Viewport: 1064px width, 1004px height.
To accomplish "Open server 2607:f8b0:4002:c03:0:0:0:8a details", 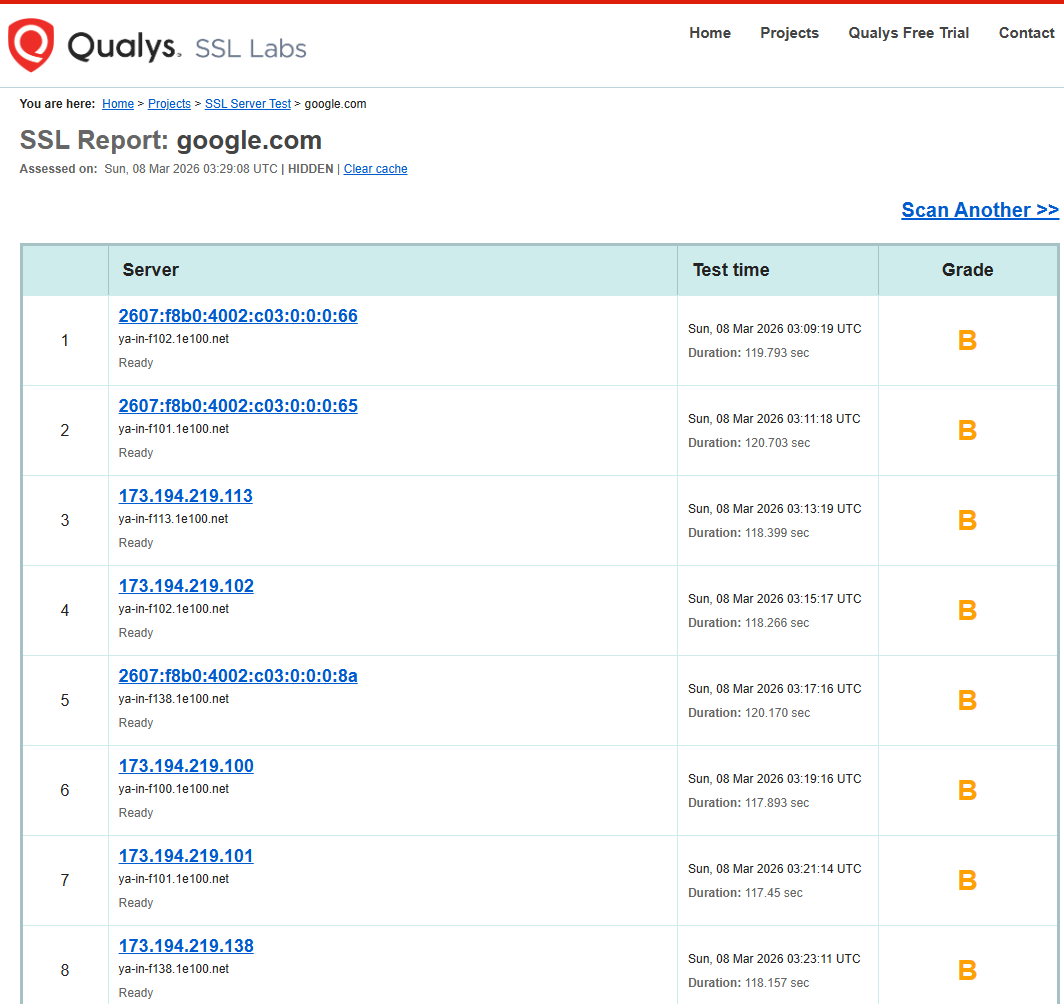I will [238, 676].
